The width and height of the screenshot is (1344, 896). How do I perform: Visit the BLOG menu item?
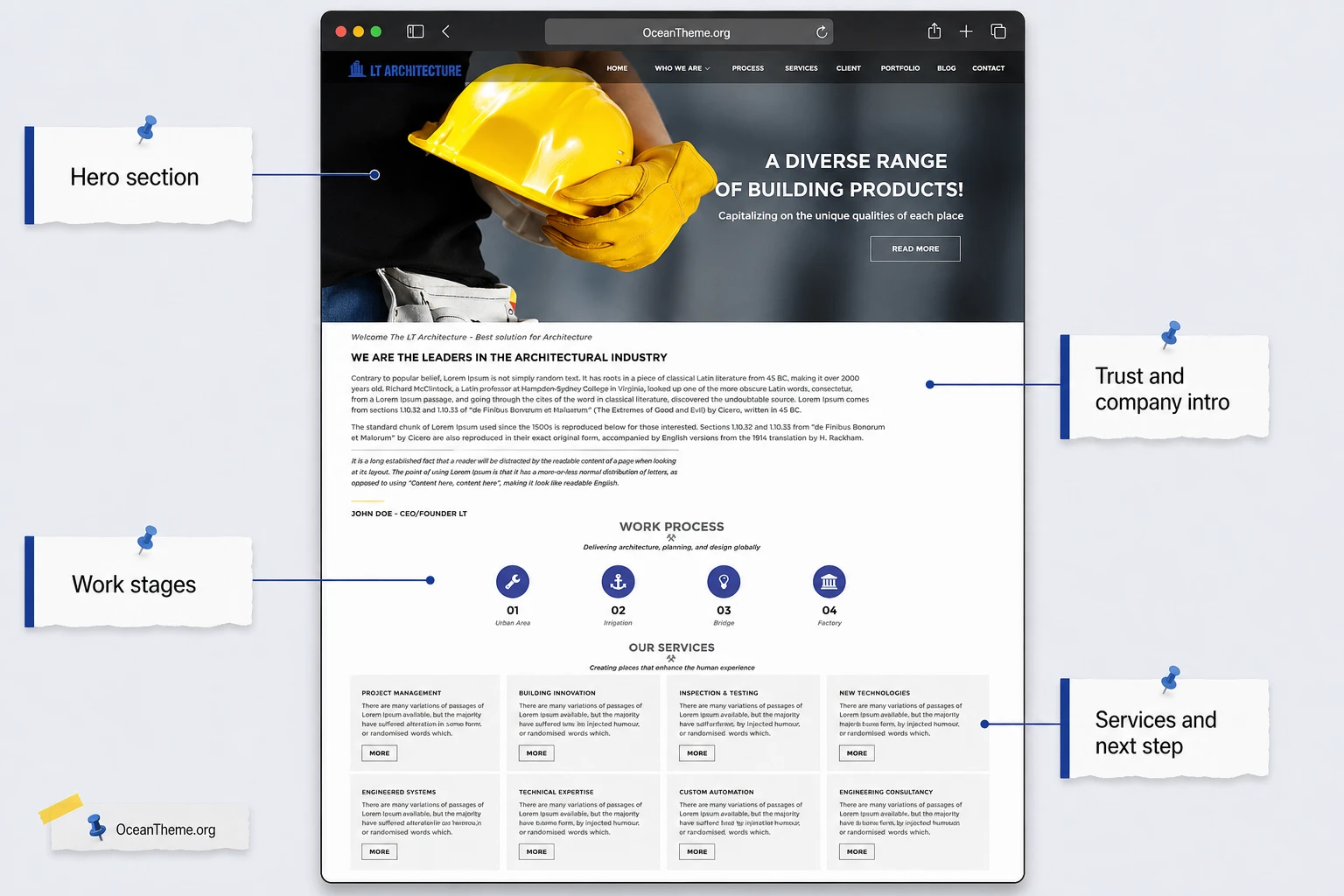947,68
